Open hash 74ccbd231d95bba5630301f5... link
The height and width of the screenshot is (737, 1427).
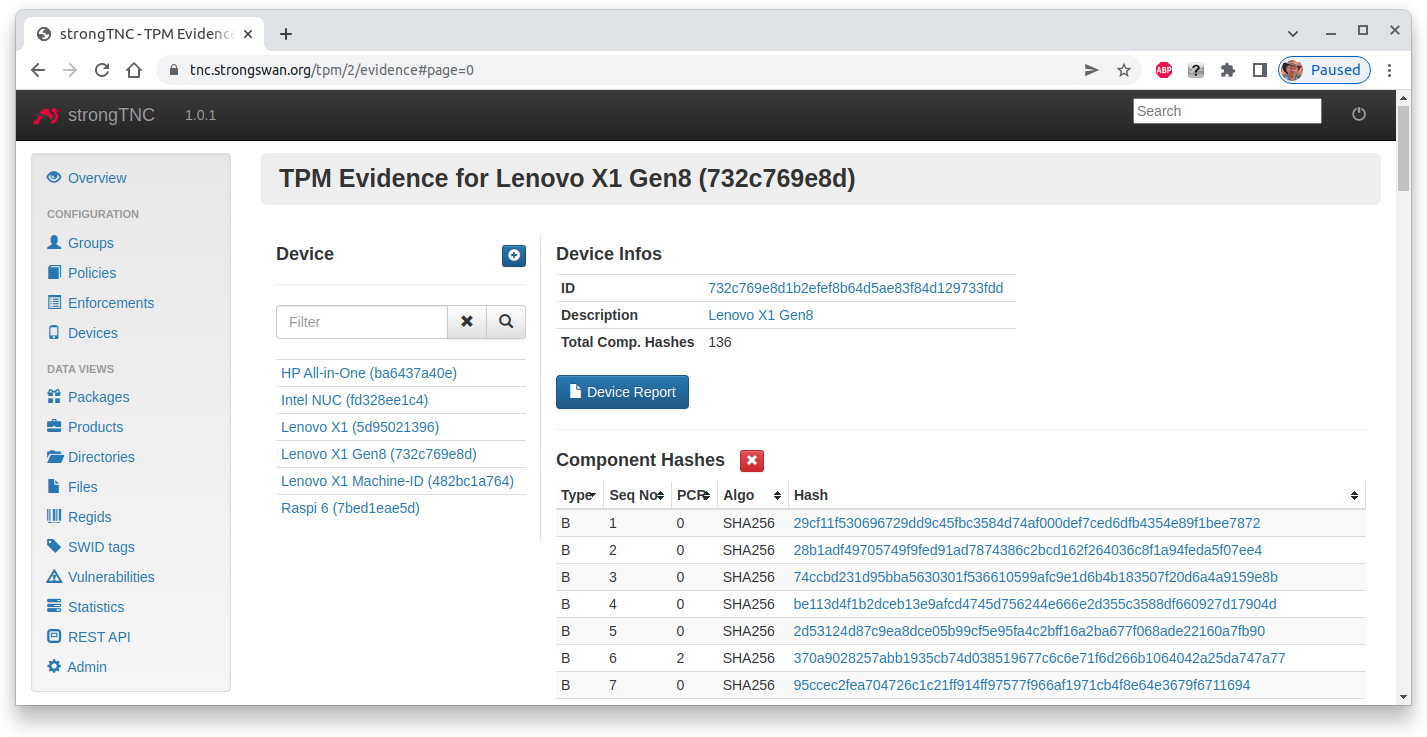point(1035,577)
